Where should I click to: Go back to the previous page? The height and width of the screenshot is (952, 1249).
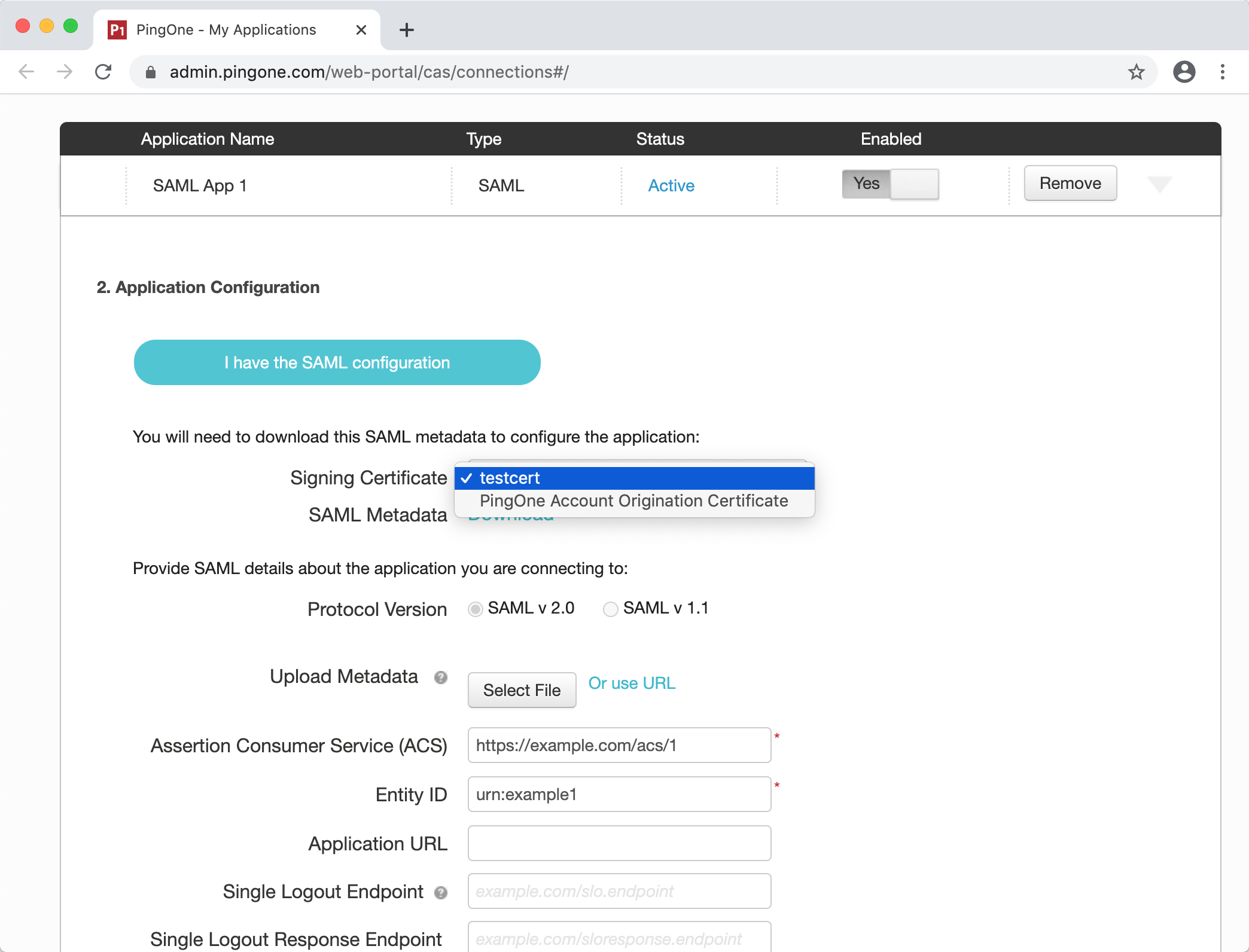coord(27,72)
